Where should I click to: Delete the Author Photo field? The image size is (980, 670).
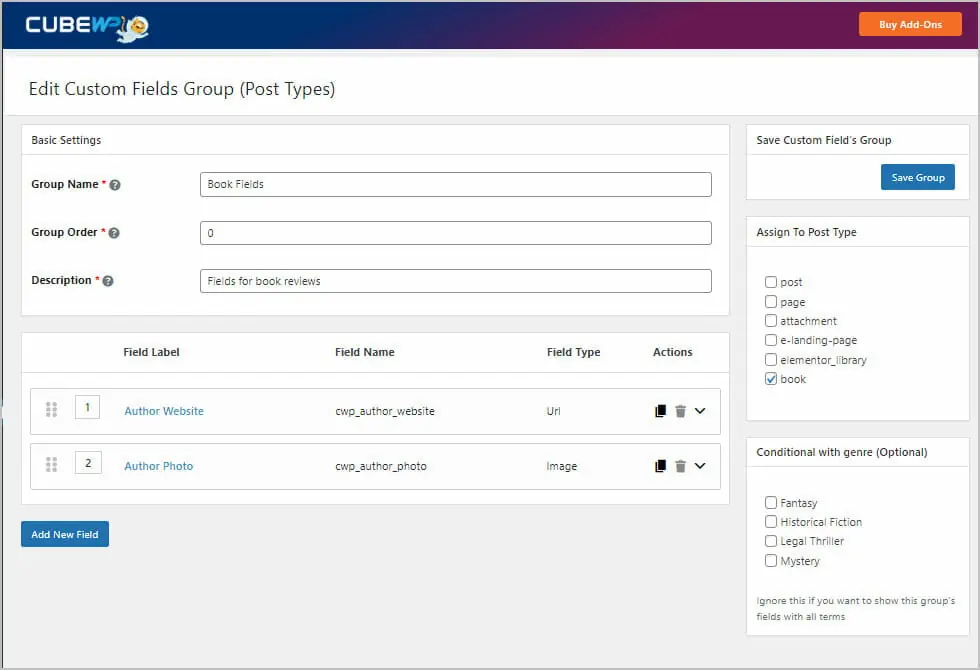[x=681, y=465]
